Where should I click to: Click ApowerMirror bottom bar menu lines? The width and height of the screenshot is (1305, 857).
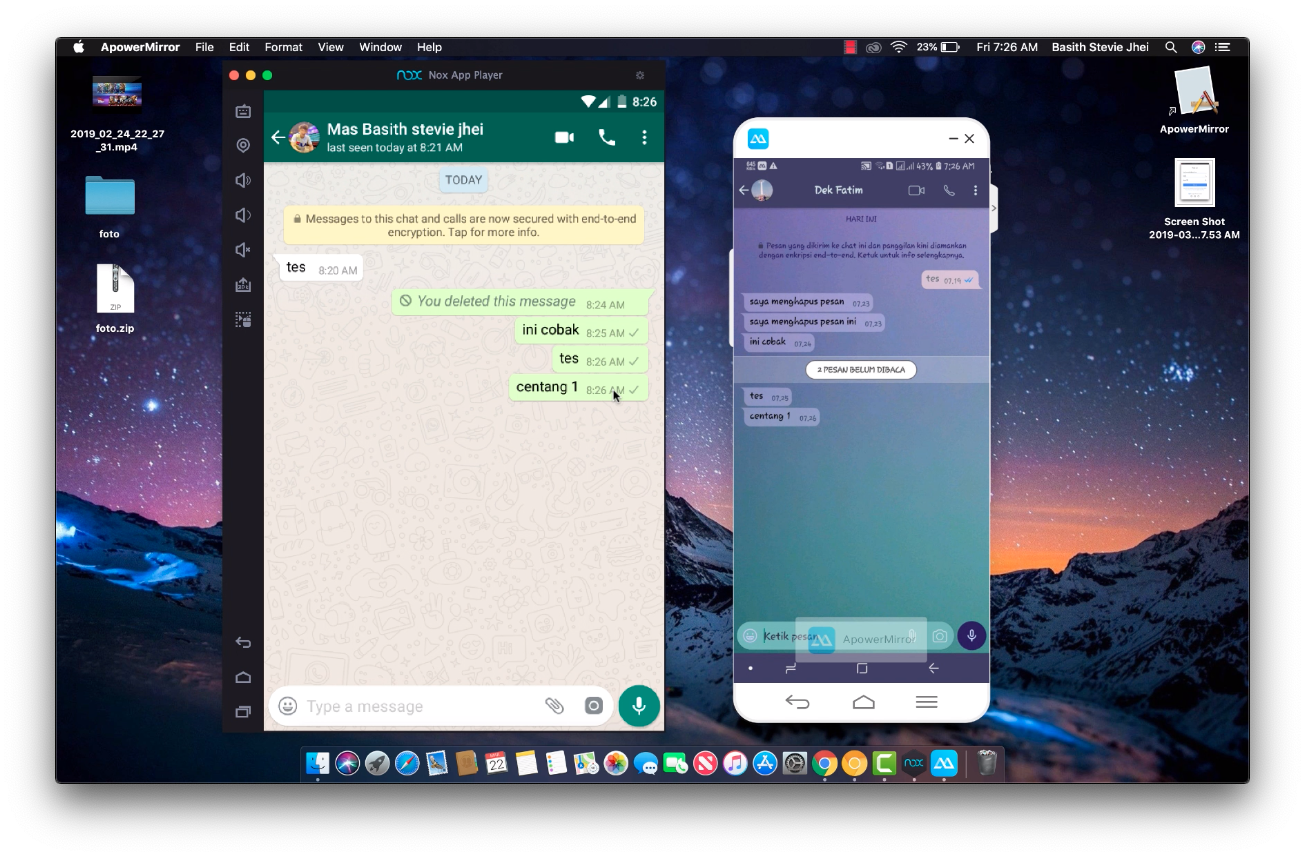pos(927,702)
